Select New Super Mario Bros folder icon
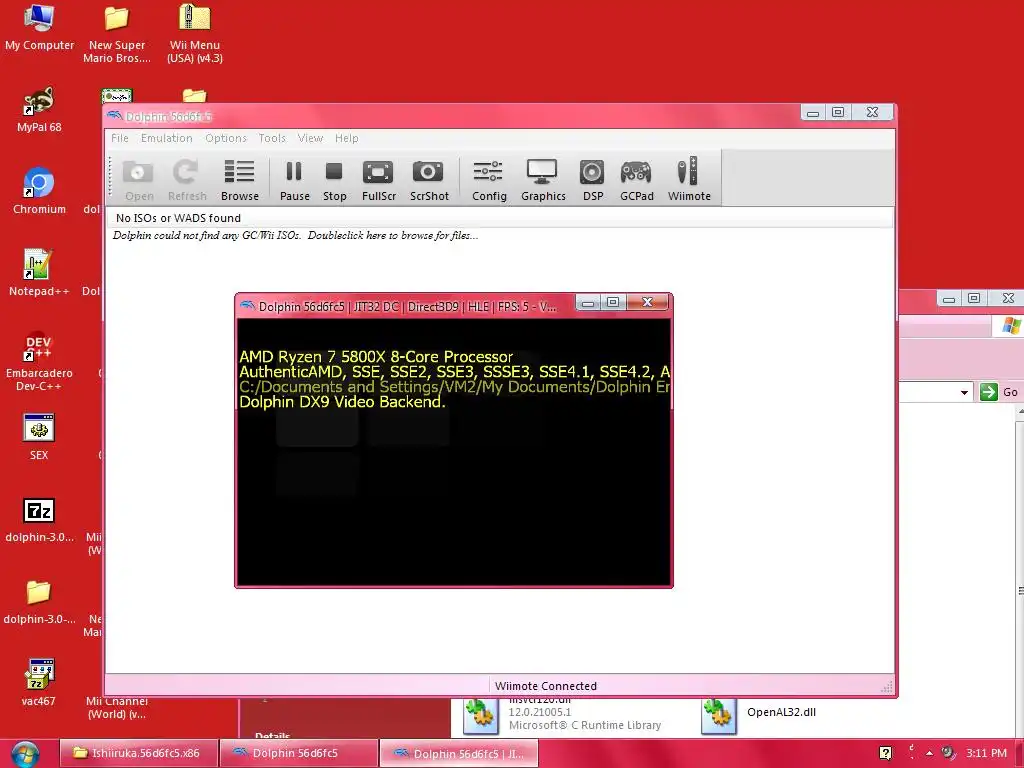This screenshot has width=1024, height=768. [x=117, y=35]
